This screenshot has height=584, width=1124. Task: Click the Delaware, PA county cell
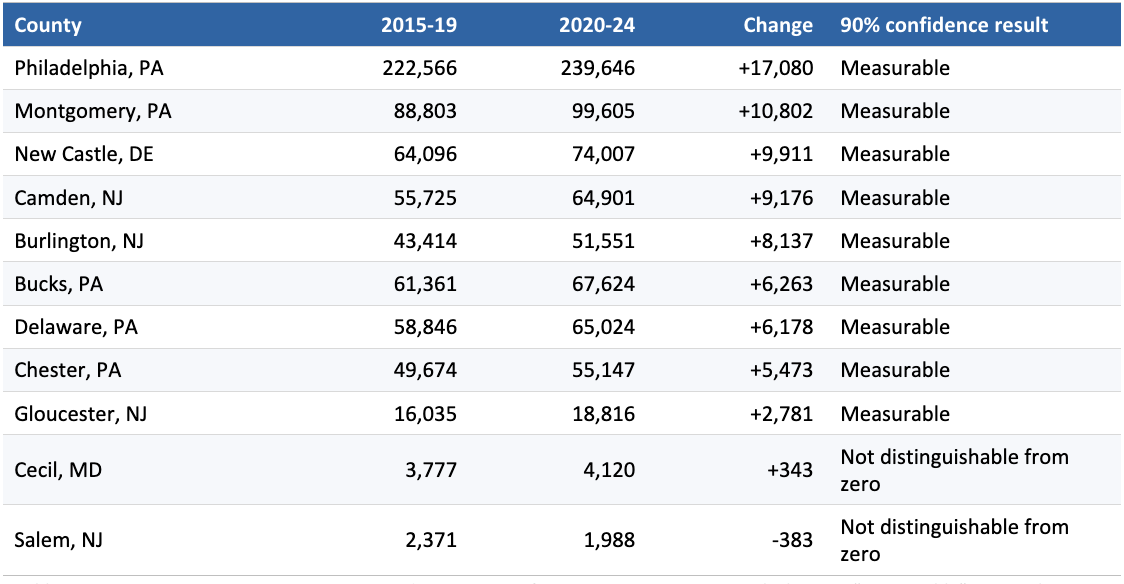click(x=76, y=327)
